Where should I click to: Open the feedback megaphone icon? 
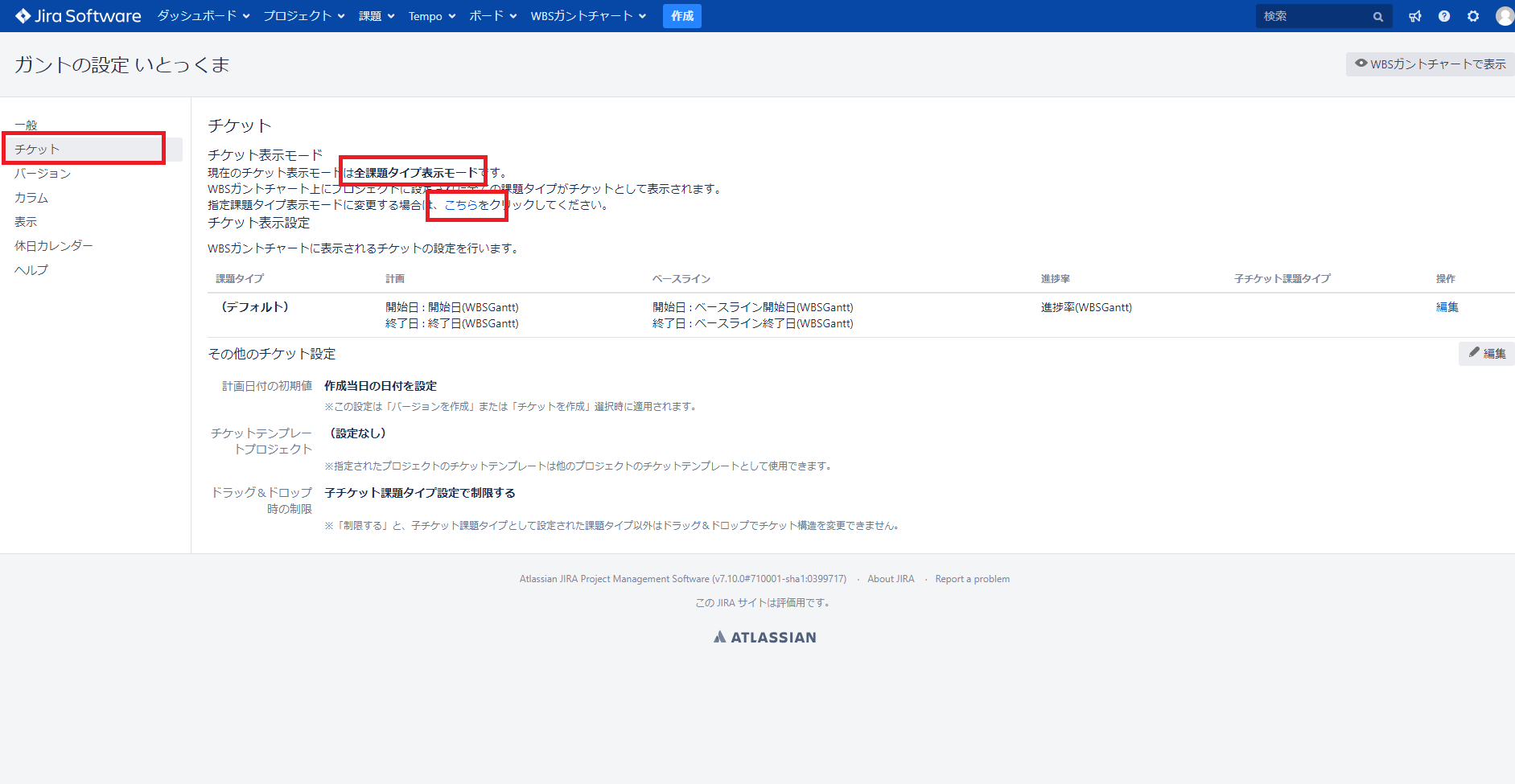tap(1415, 16)
